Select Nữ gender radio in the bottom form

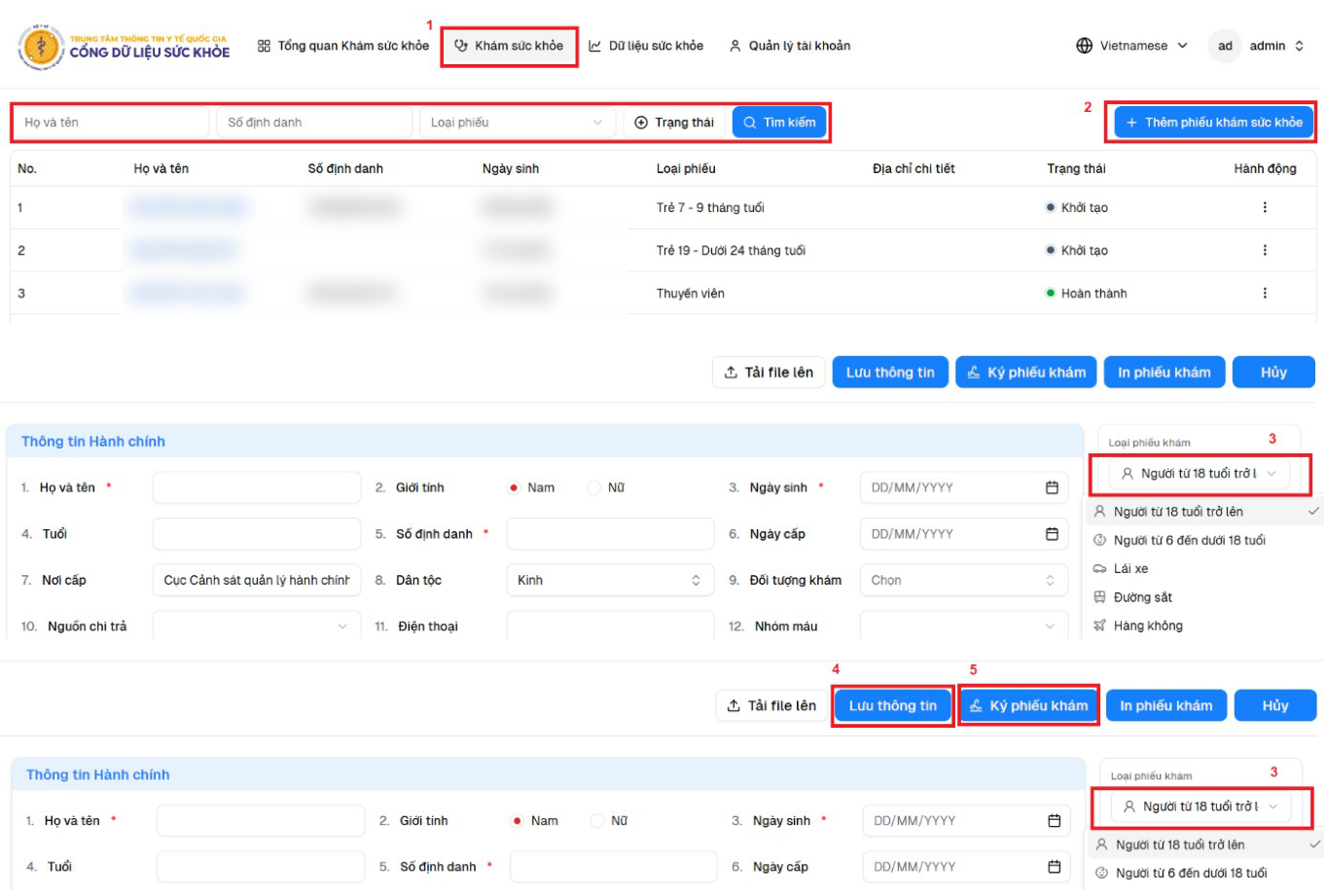point(597,821)
